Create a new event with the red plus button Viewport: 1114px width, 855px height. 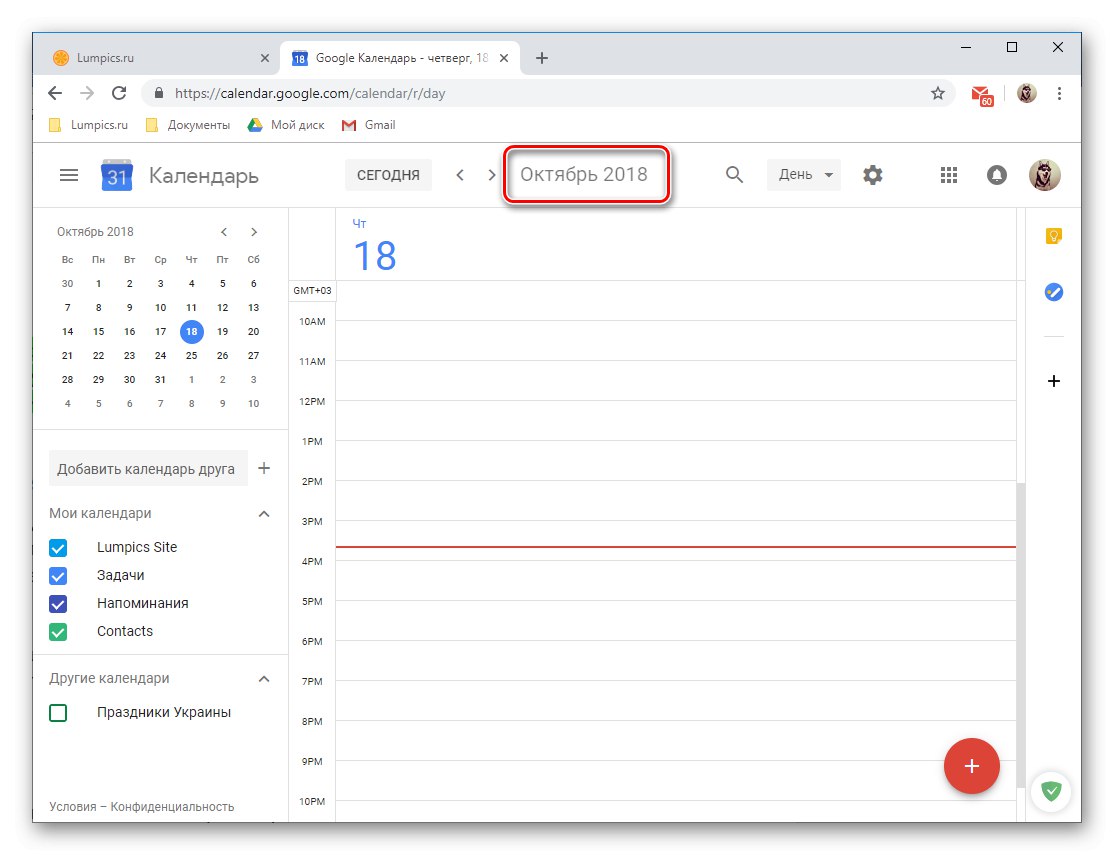click(971, 766)
